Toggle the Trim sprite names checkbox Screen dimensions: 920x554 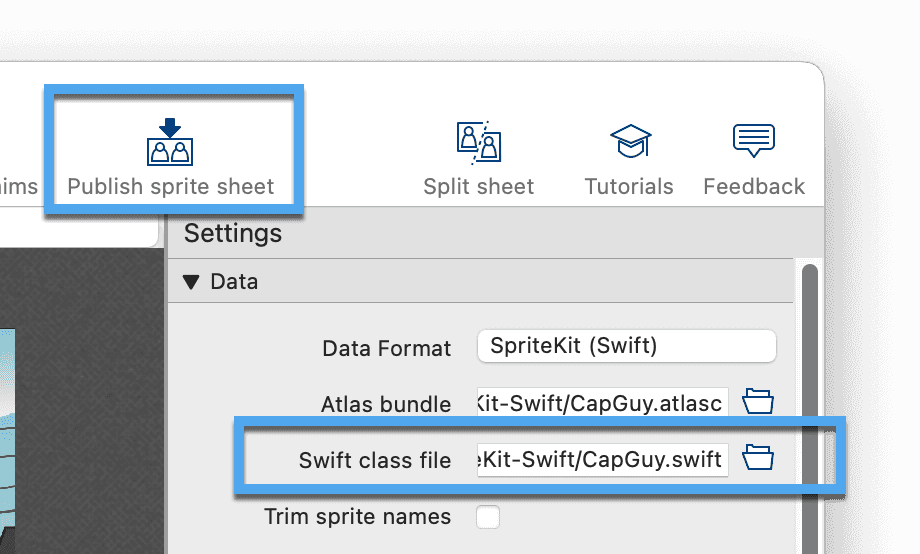click(x=488, y=517)
